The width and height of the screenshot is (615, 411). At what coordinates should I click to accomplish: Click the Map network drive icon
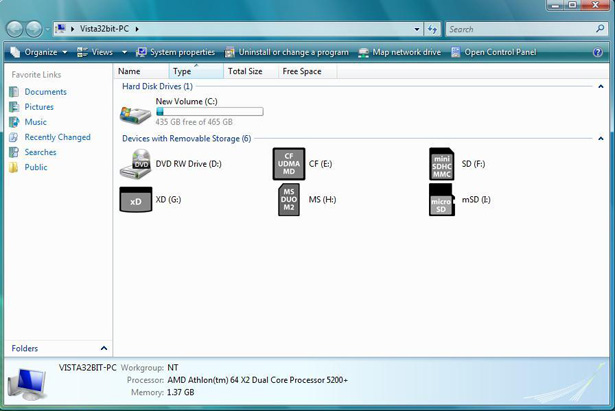(x=364, y=53)
